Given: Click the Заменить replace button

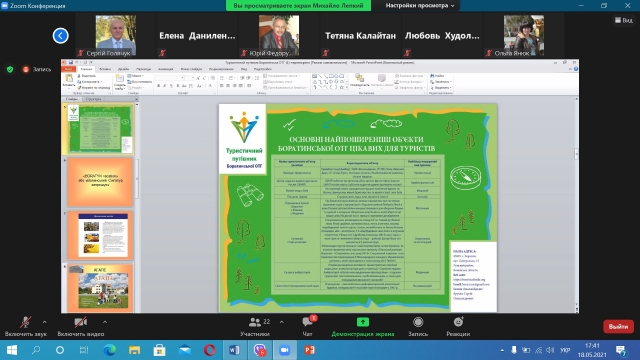Looking at the screenshot, I should click(x=440, y=82).
